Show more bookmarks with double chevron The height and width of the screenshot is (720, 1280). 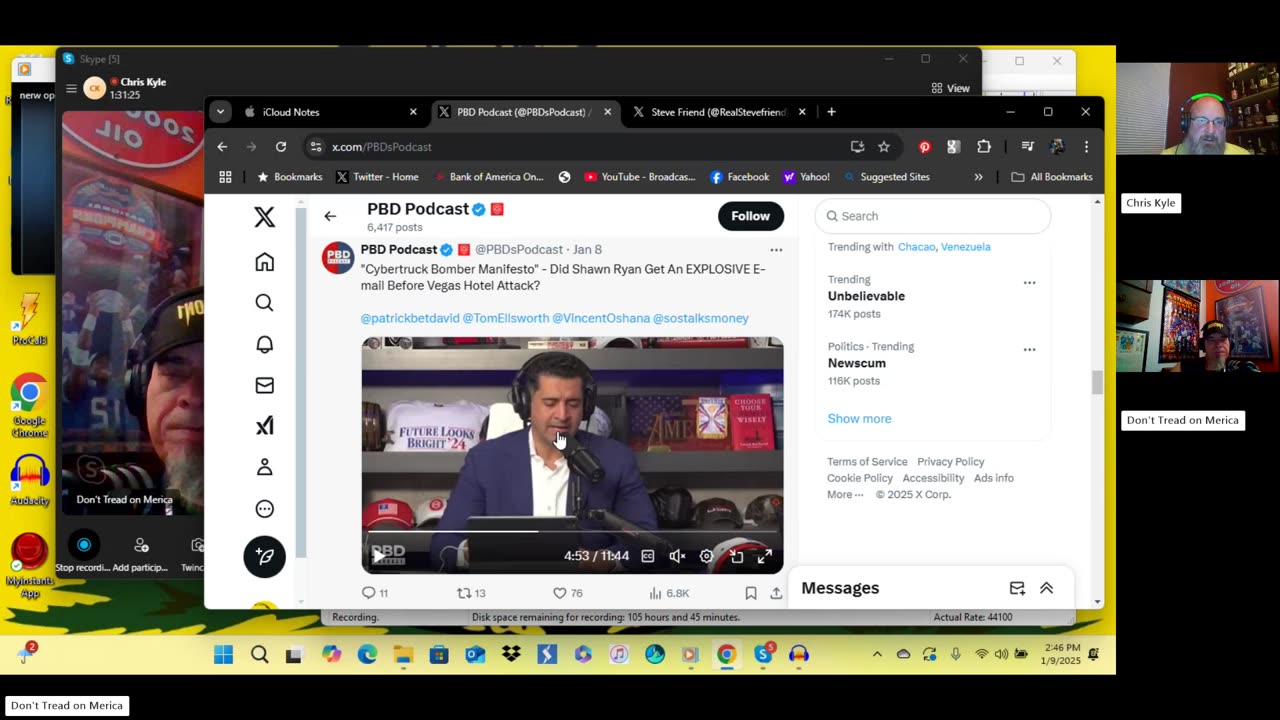978,177
